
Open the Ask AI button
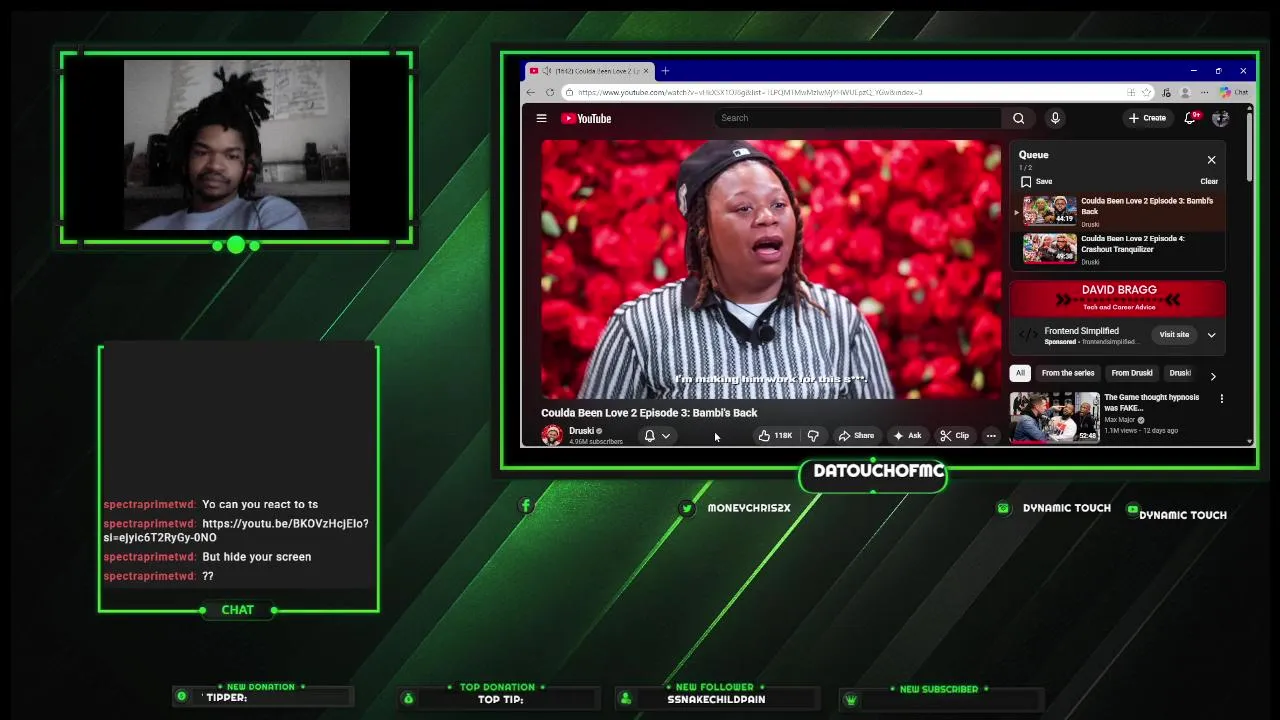[907, 436]
